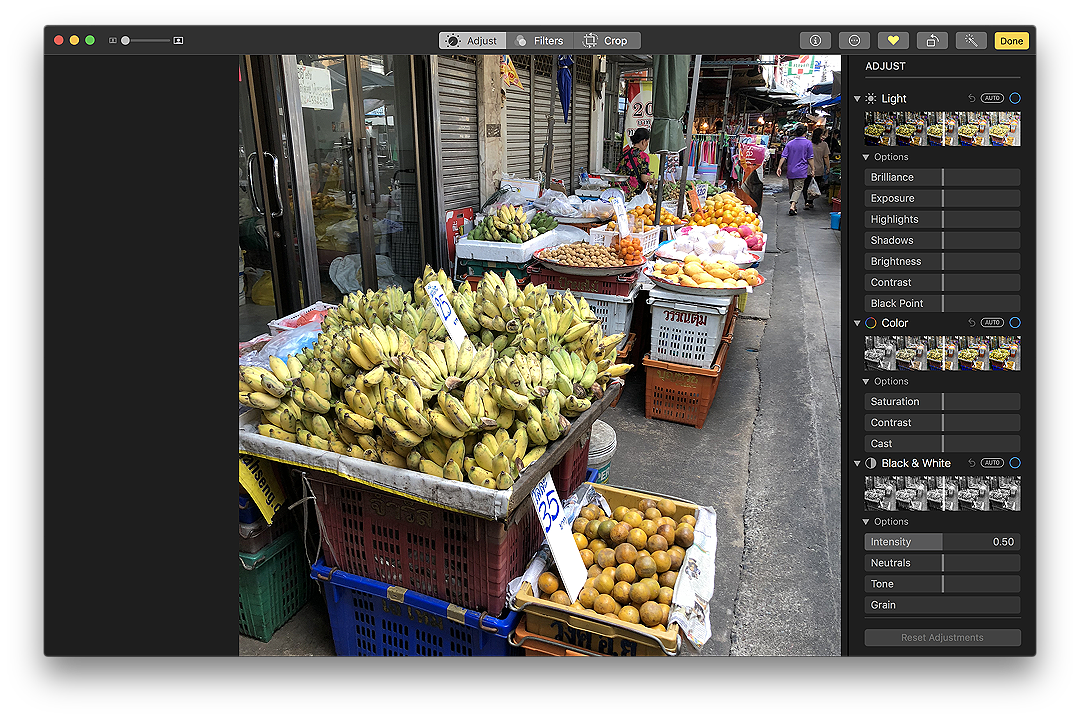Image resolution: width=1080 pixels, height=719 pixels.
Task: Click the yellow Done button
Action: [x=1011, y=41]
